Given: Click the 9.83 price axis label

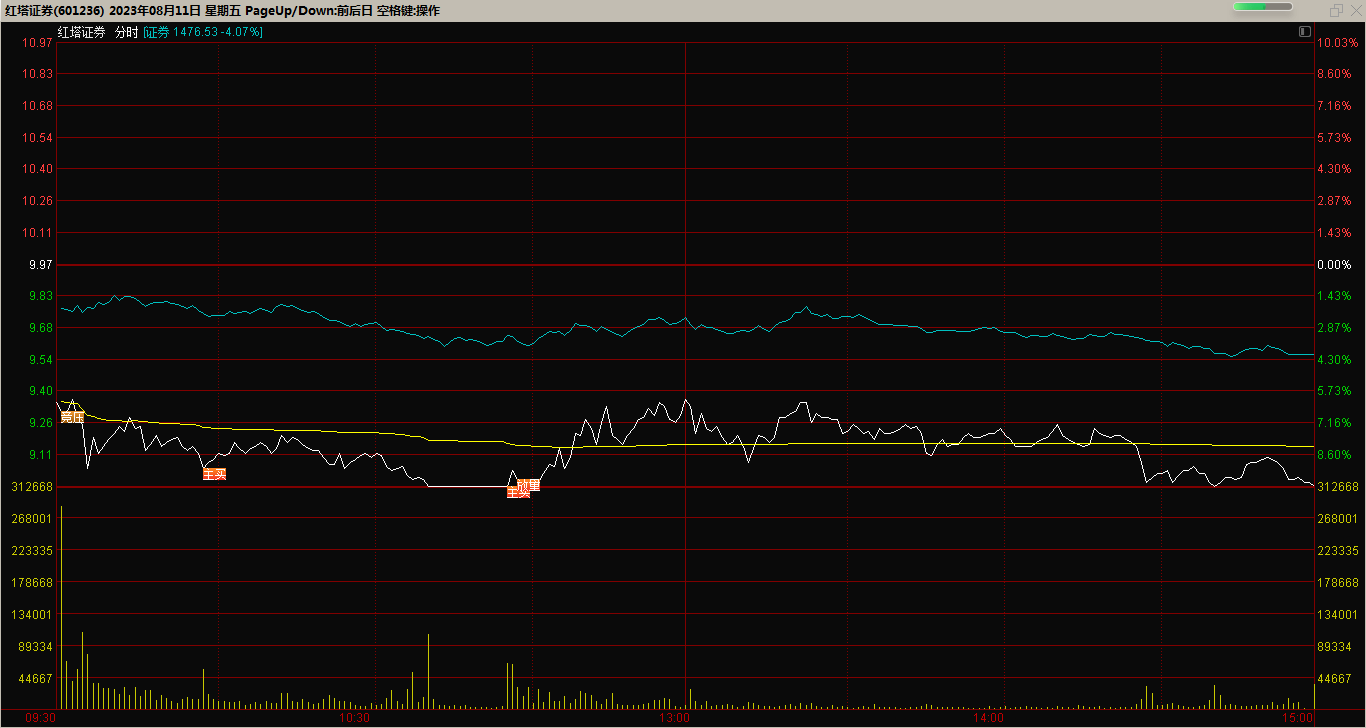Looking at the screenshot, I should pyautogui.click(x=43, y=296).
